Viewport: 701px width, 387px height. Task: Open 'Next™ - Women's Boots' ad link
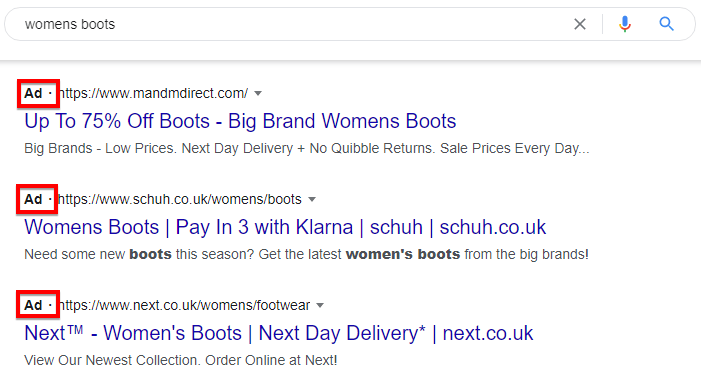tap(279, 333)
